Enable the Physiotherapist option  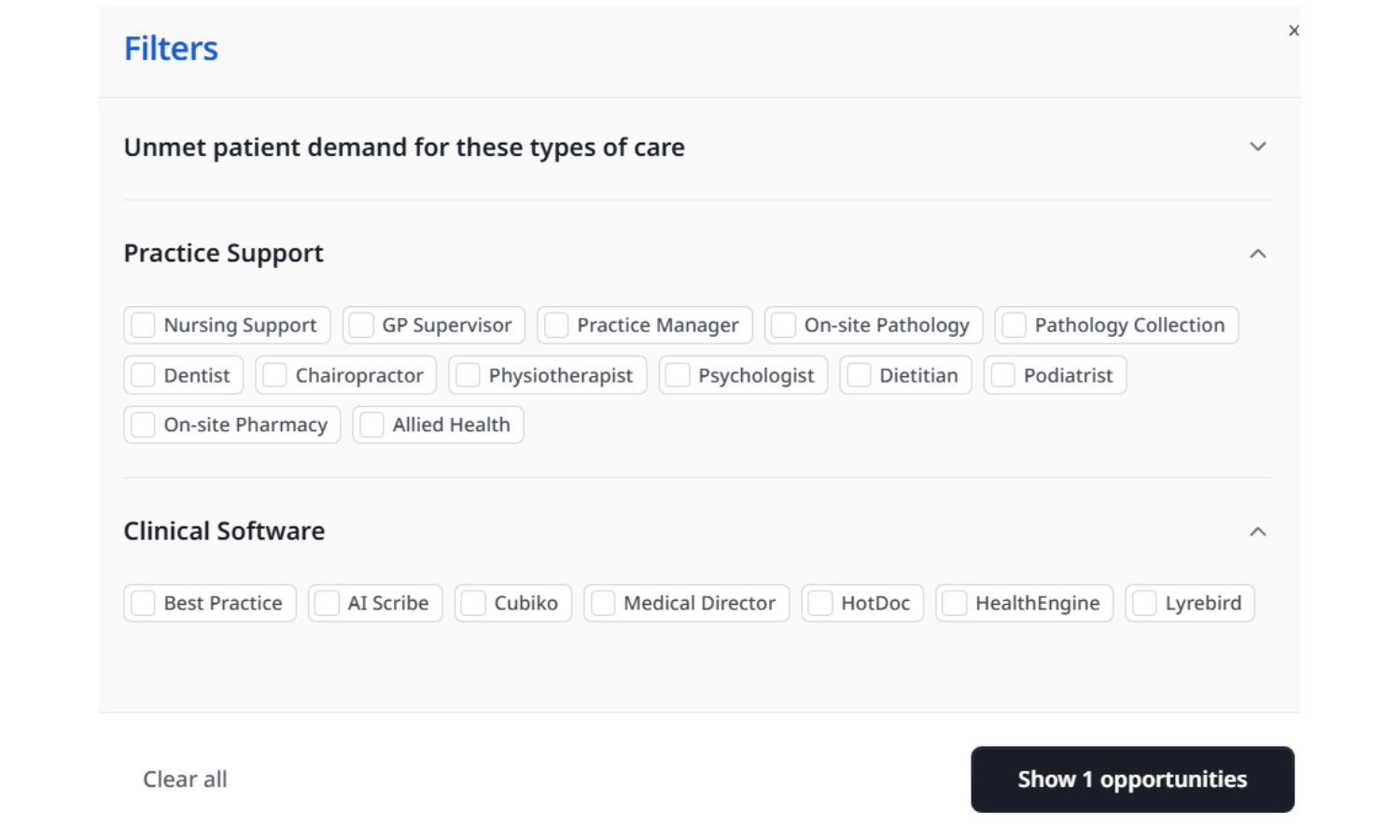coord(467,375)
